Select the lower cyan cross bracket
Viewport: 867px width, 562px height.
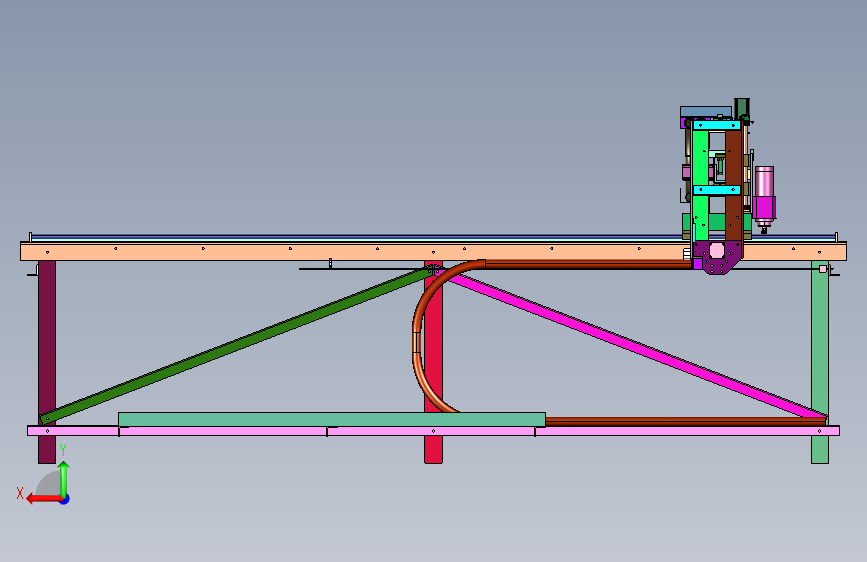coord(717,190)
